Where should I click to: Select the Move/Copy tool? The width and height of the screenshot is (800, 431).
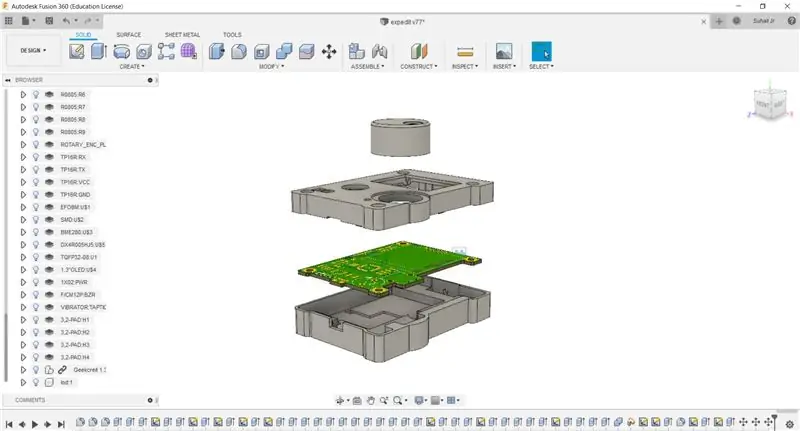(x=329, y=51)
